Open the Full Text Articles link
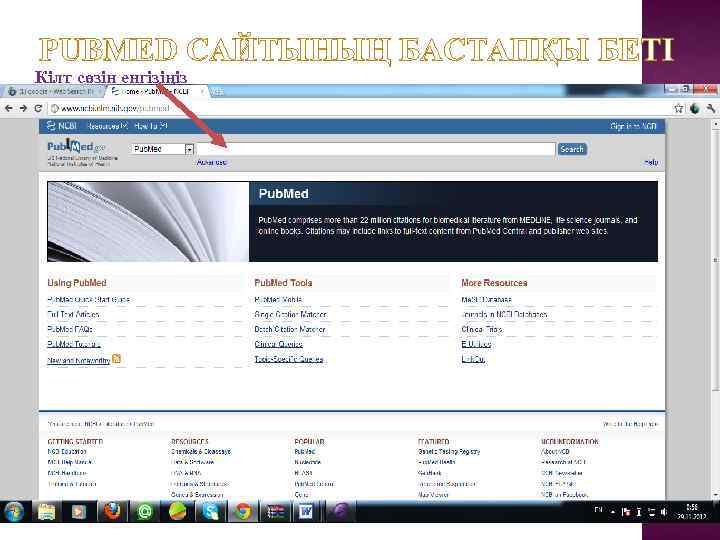This screenshot has width=720, height=540. 73,315
